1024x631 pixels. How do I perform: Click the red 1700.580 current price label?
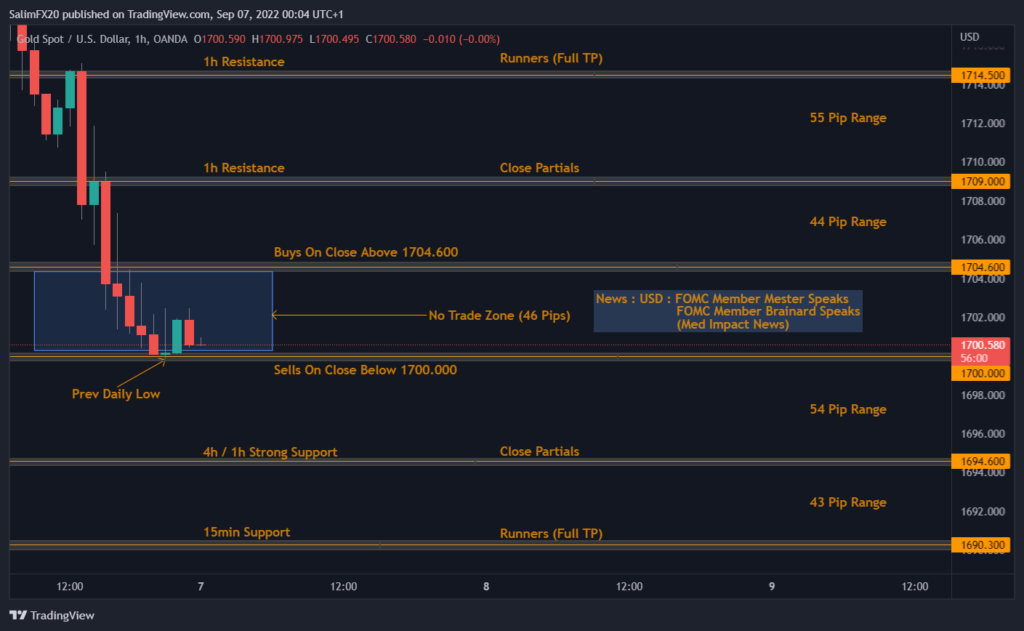coord(983,344)
